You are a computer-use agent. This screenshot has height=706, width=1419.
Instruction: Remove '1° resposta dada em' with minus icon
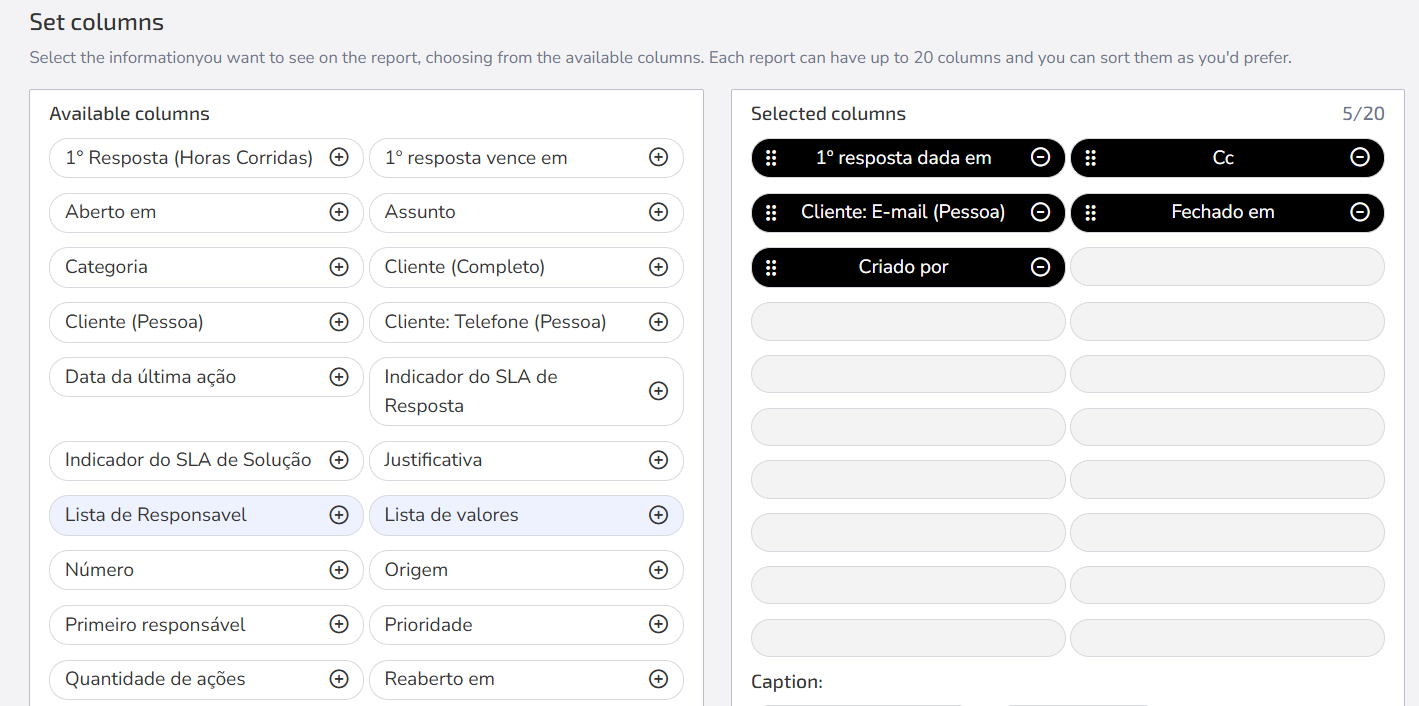tap(1040, 157)
